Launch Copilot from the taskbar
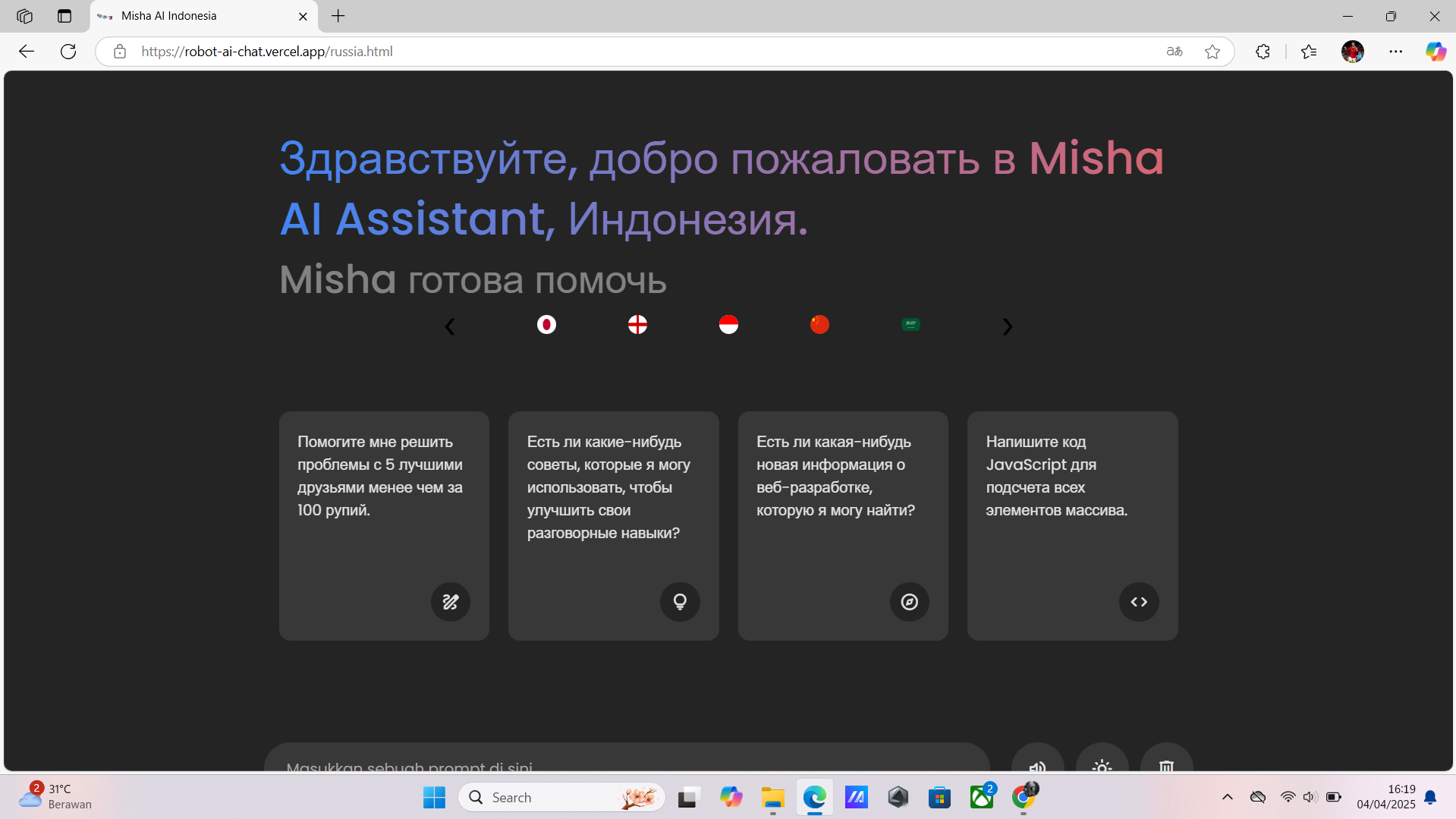This screenshot has height=819, width=1456. point(731,798)
